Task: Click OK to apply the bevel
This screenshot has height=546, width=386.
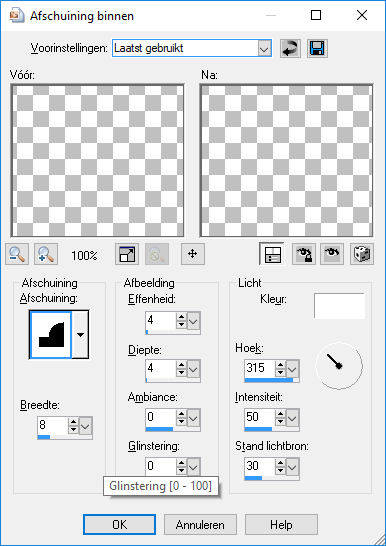Action: [119, 524]
